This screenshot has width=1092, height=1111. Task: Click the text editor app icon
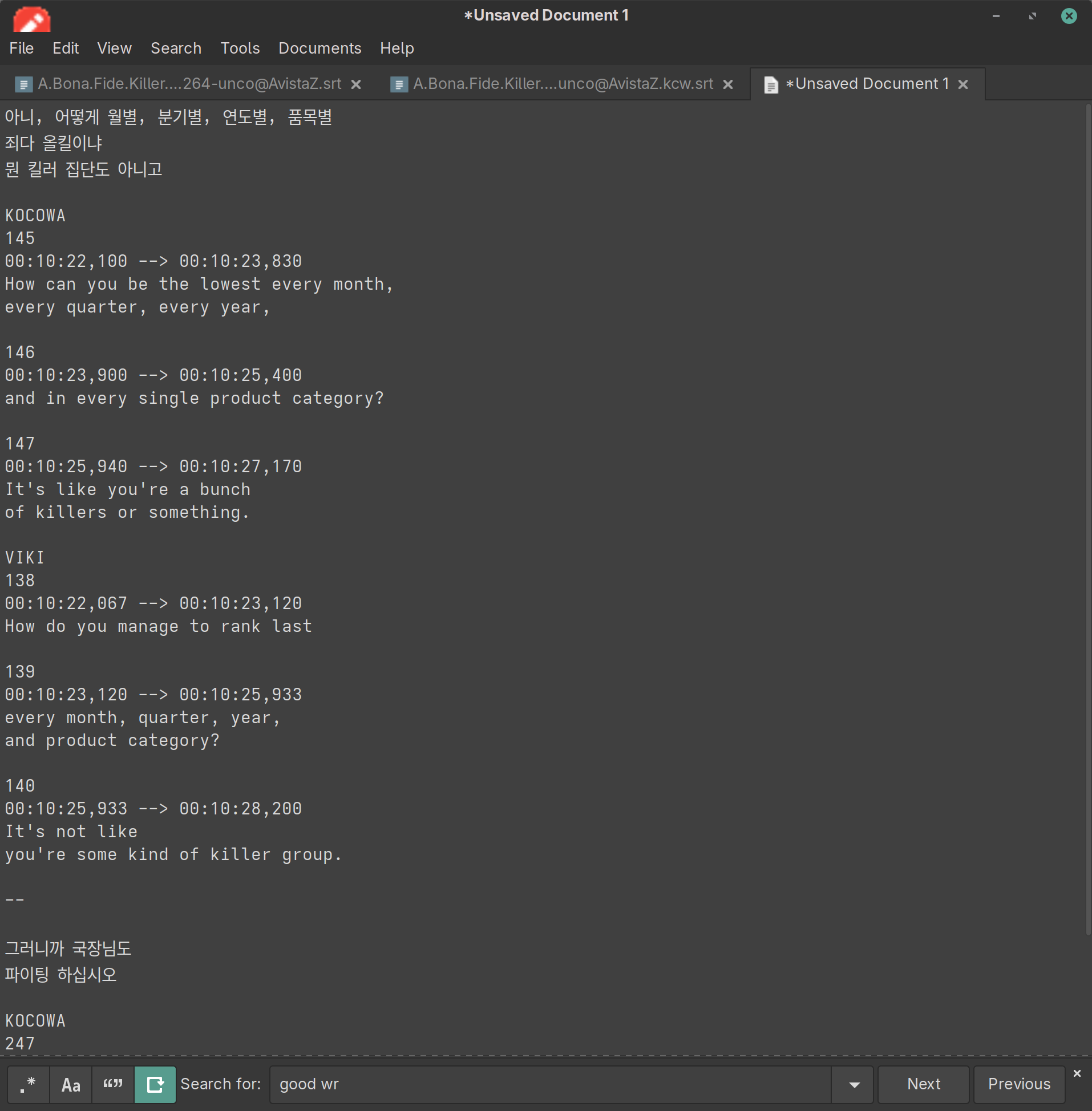[x=32, y=19]
